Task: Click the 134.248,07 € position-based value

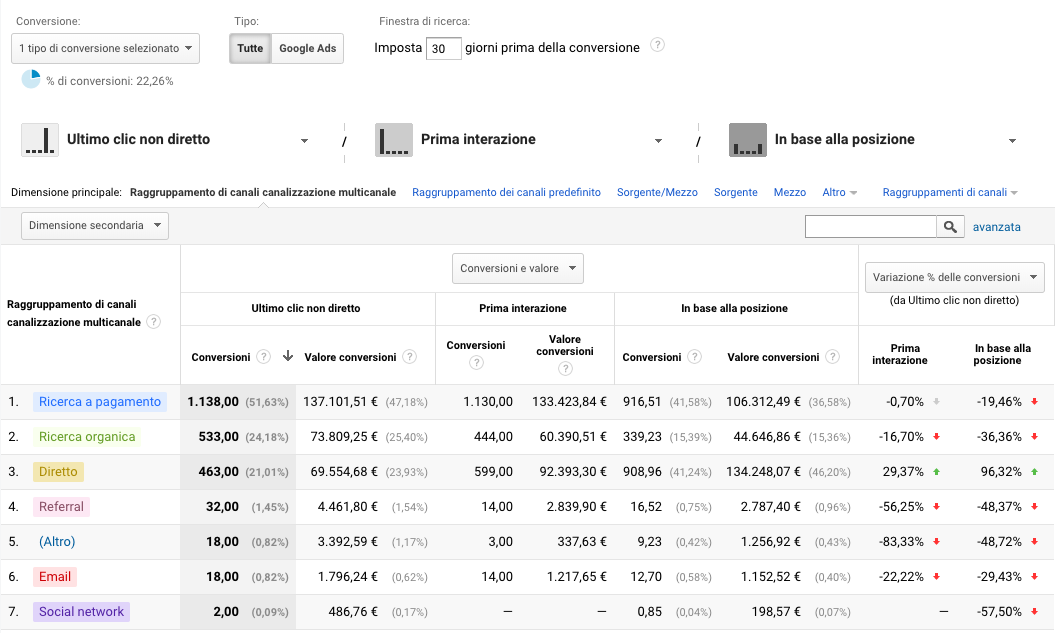Action: point(764,472)
